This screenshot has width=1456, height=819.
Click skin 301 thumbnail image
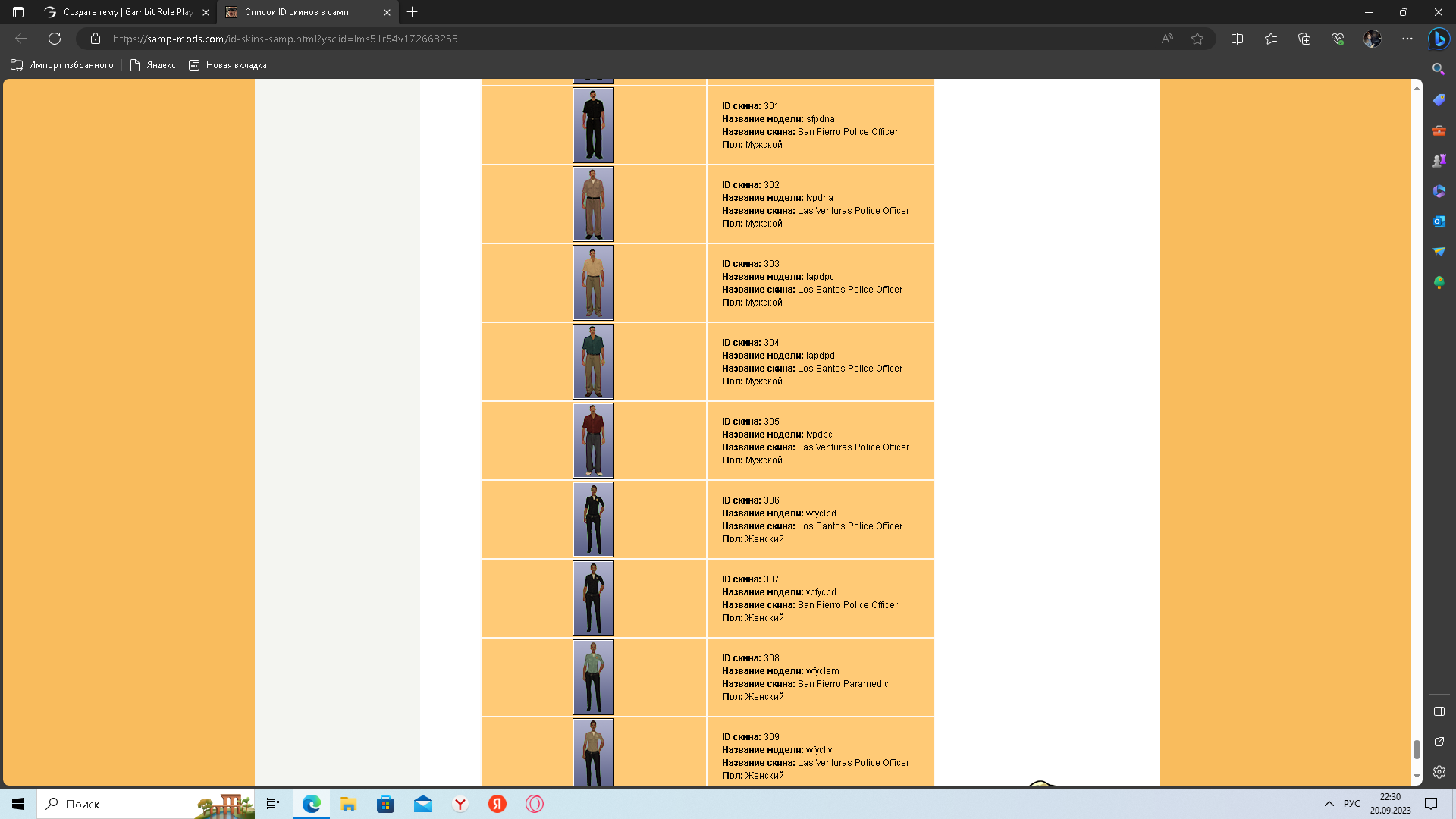click(593, 125)
